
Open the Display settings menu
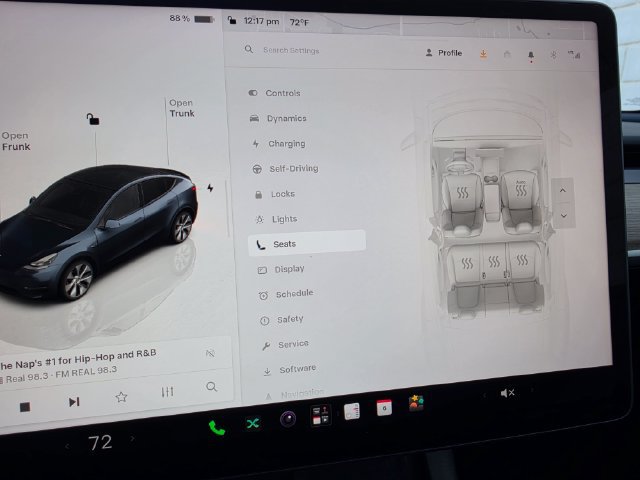point(281,269)
